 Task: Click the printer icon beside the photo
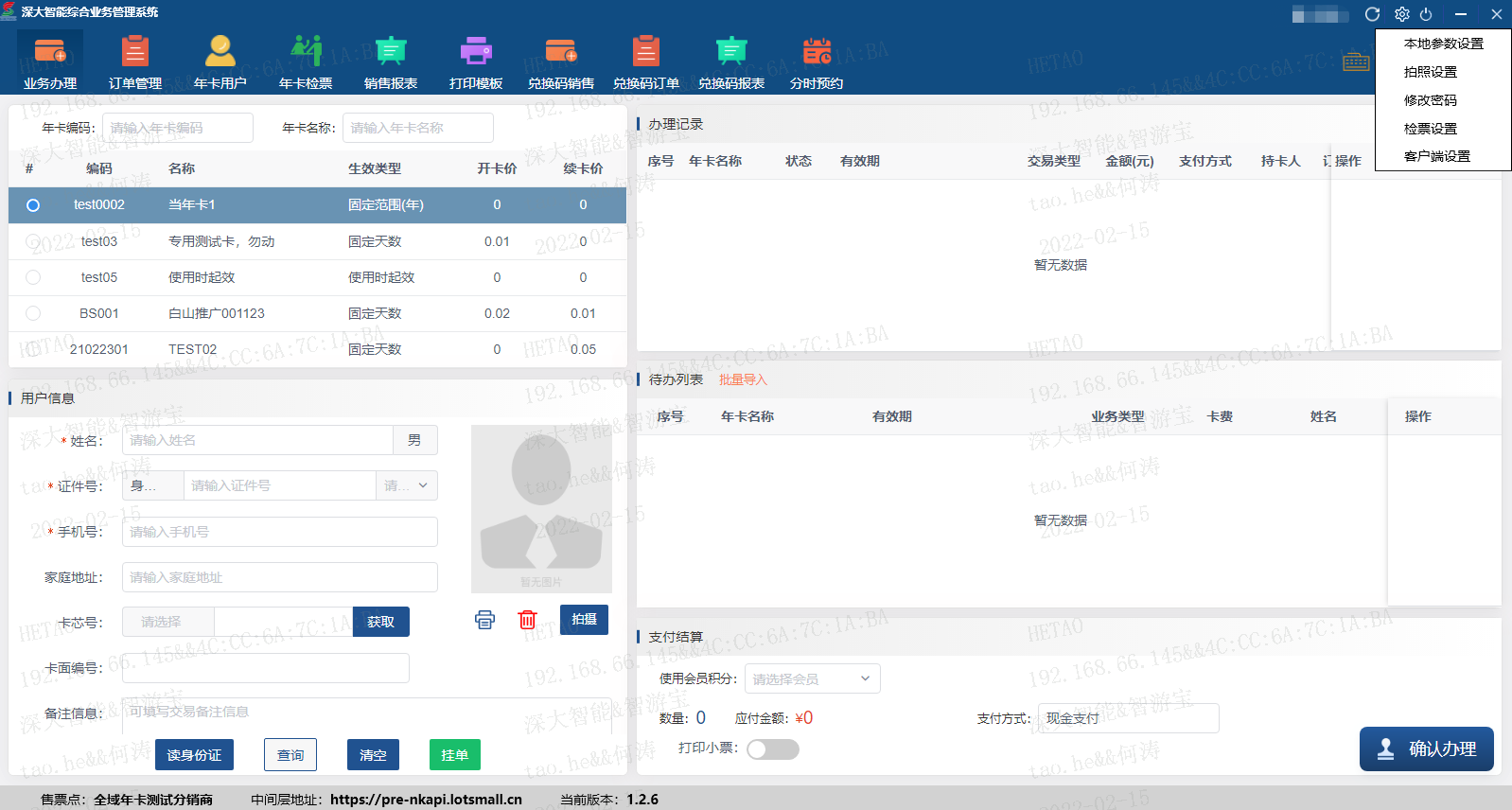[x=484, y=620]
